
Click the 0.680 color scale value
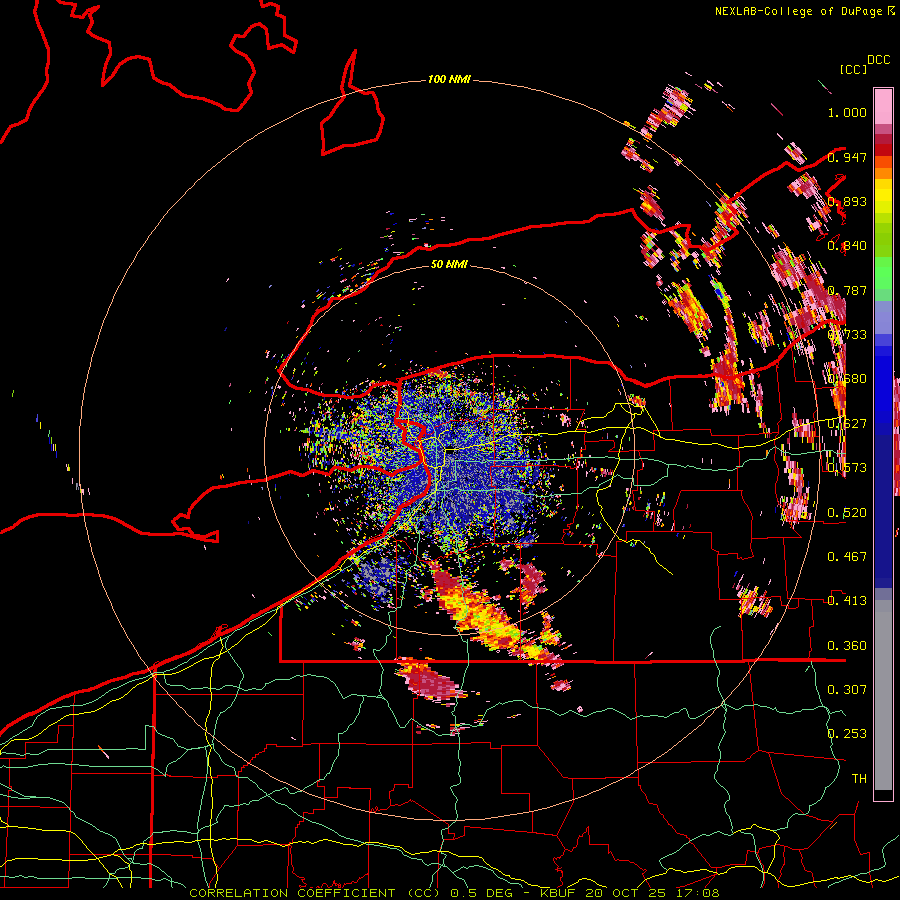(x=847, y=379)
